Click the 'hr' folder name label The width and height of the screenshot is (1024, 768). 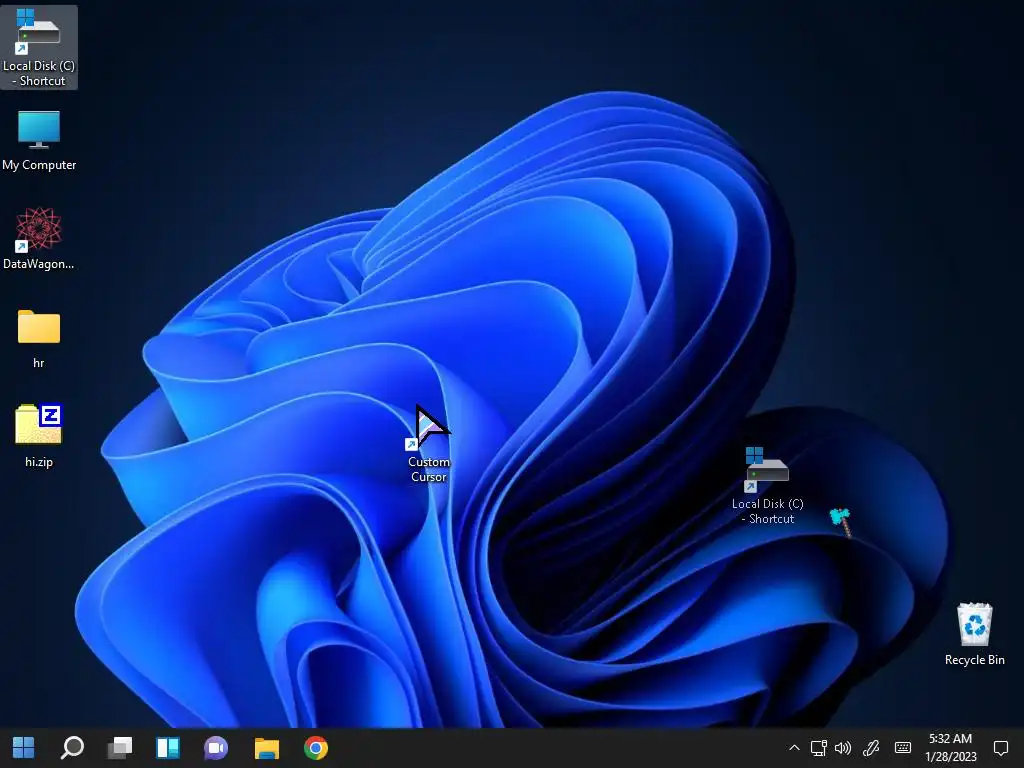(x=39, y=363)
